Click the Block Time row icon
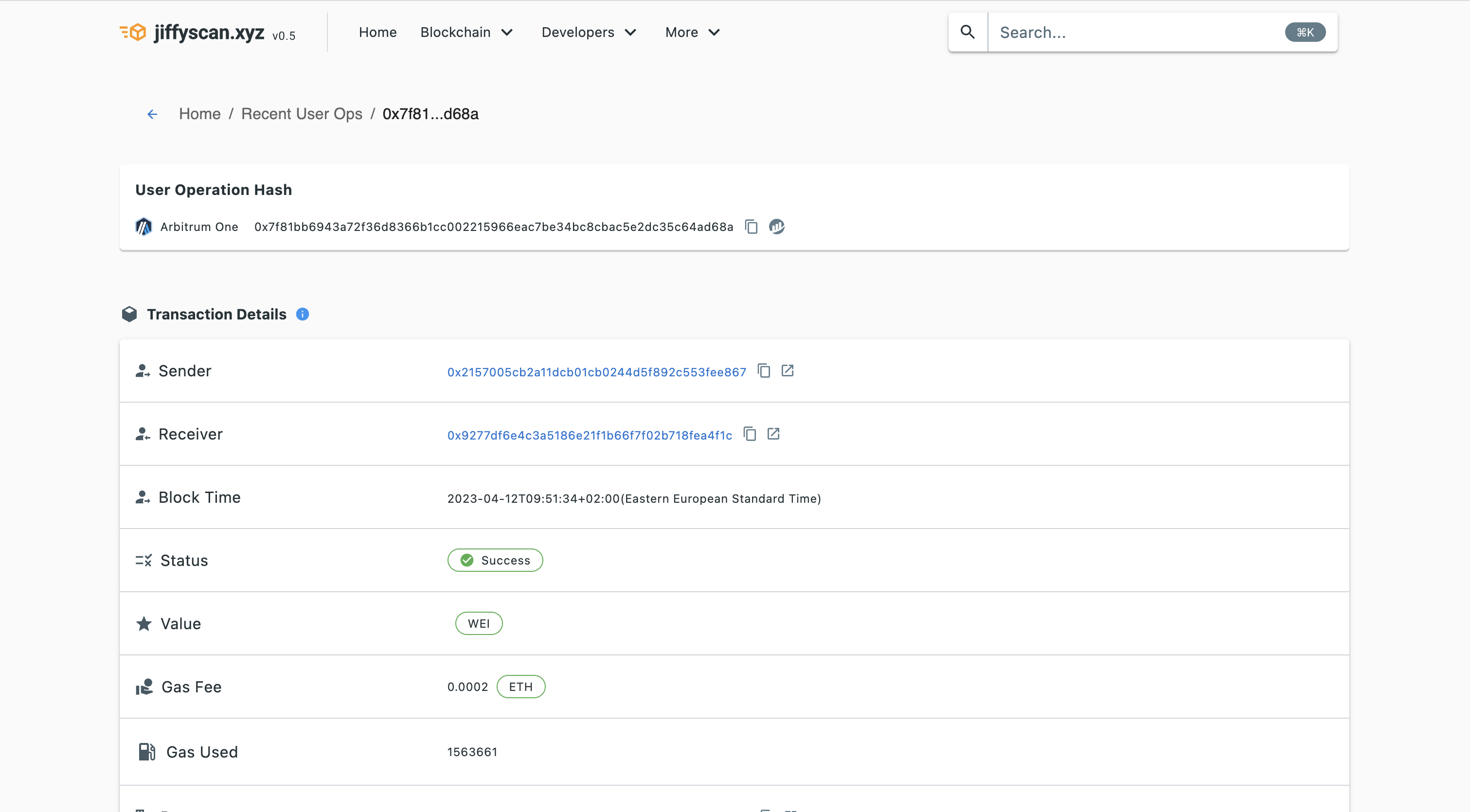Image resolution: width=1470 pixels, height=812 pixels. (x=143, y=497)
